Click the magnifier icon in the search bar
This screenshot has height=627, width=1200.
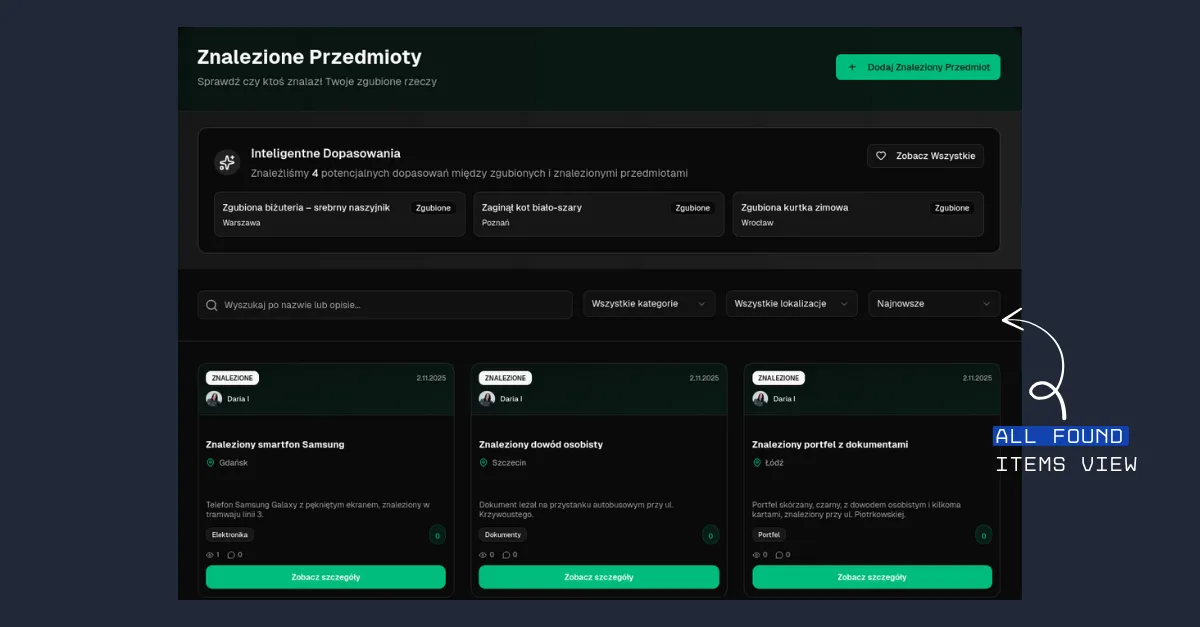coord(212,304)
